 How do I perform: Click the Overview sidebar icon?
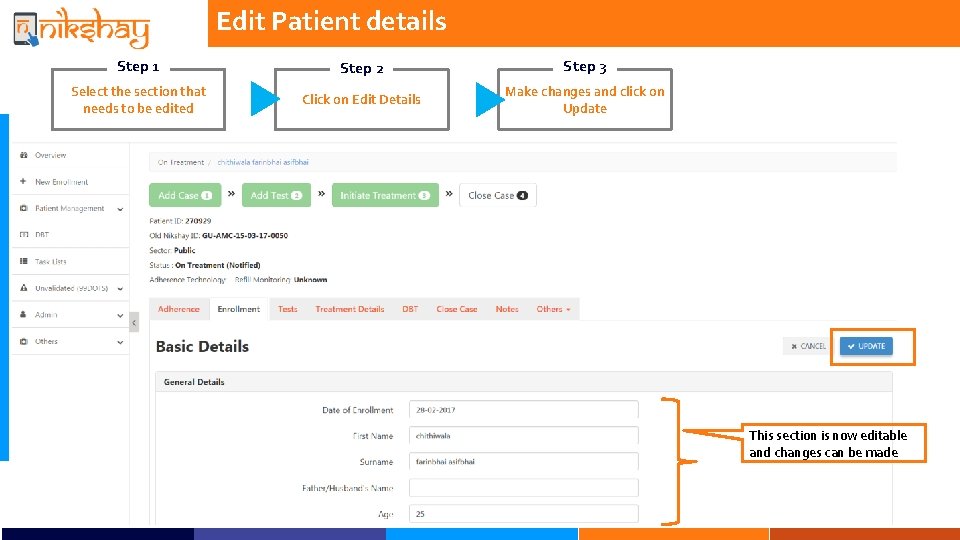[x=23, y=156]
